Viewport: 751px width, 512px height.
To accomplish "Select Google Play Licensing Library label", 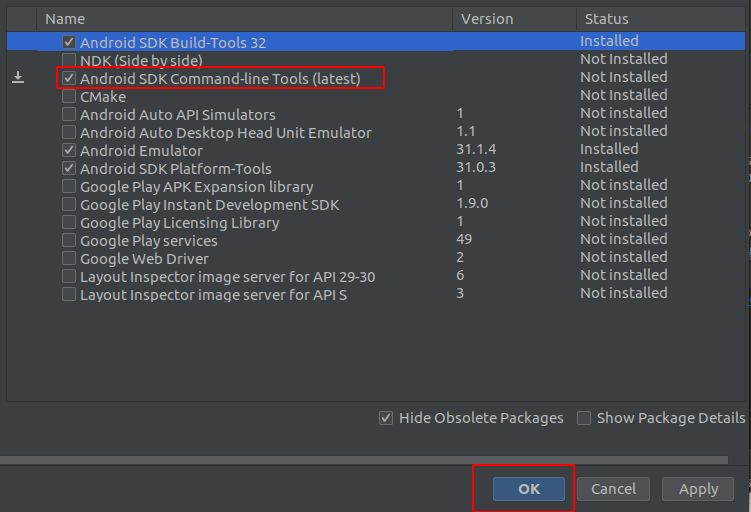I will (180, 223).
